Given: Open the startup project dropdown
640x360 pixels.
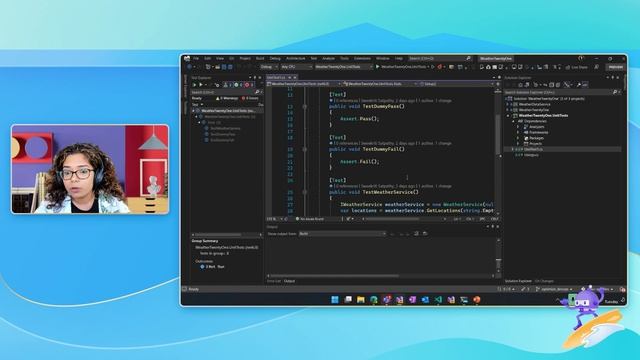Looking at the screenshot, I should 344,67.
